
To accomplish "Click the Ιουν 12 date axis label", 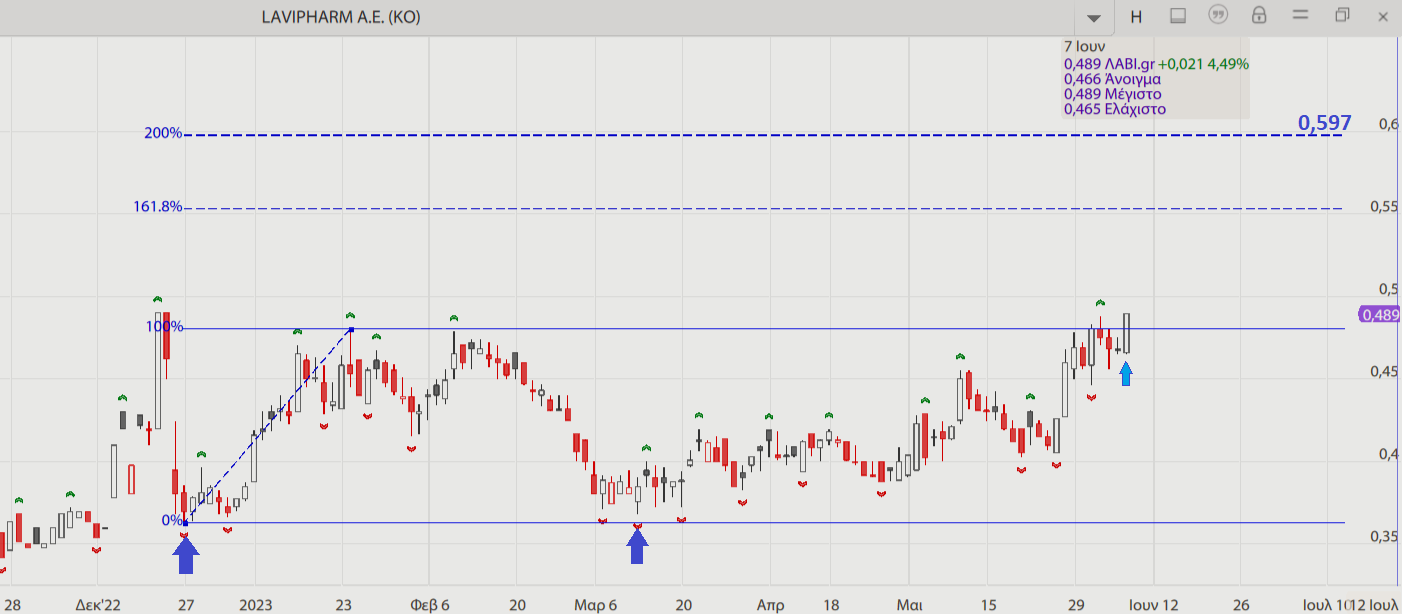I will pos(1153,604).
